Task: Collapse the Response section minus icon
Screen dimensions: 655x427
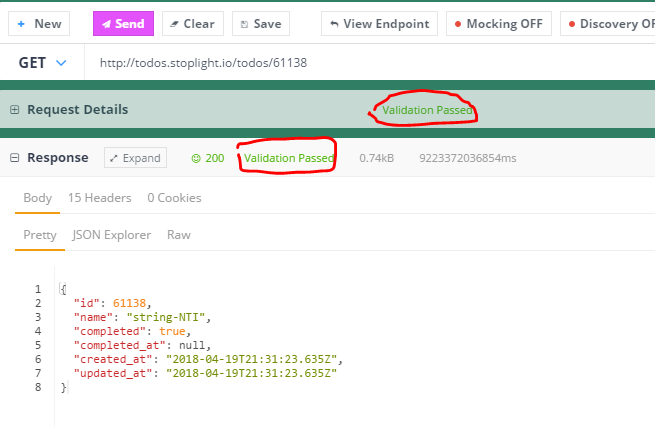Action: pyautogui.click(x=15, y=158)
